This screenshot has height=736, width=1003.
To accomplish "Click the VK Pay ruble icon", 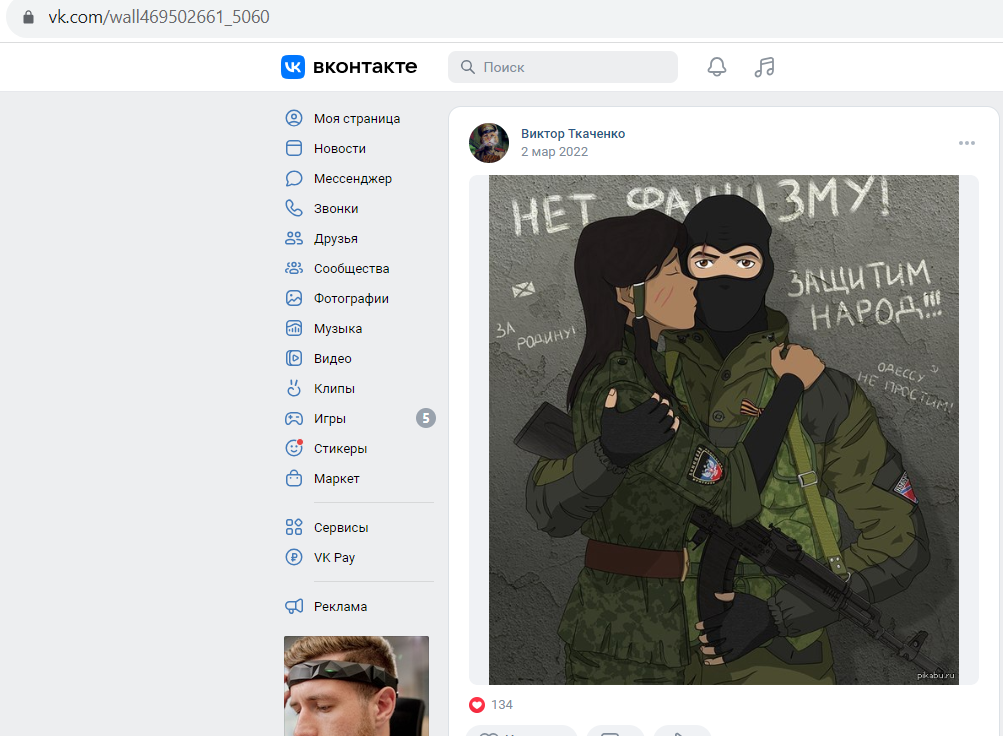I will coord(294,557).
